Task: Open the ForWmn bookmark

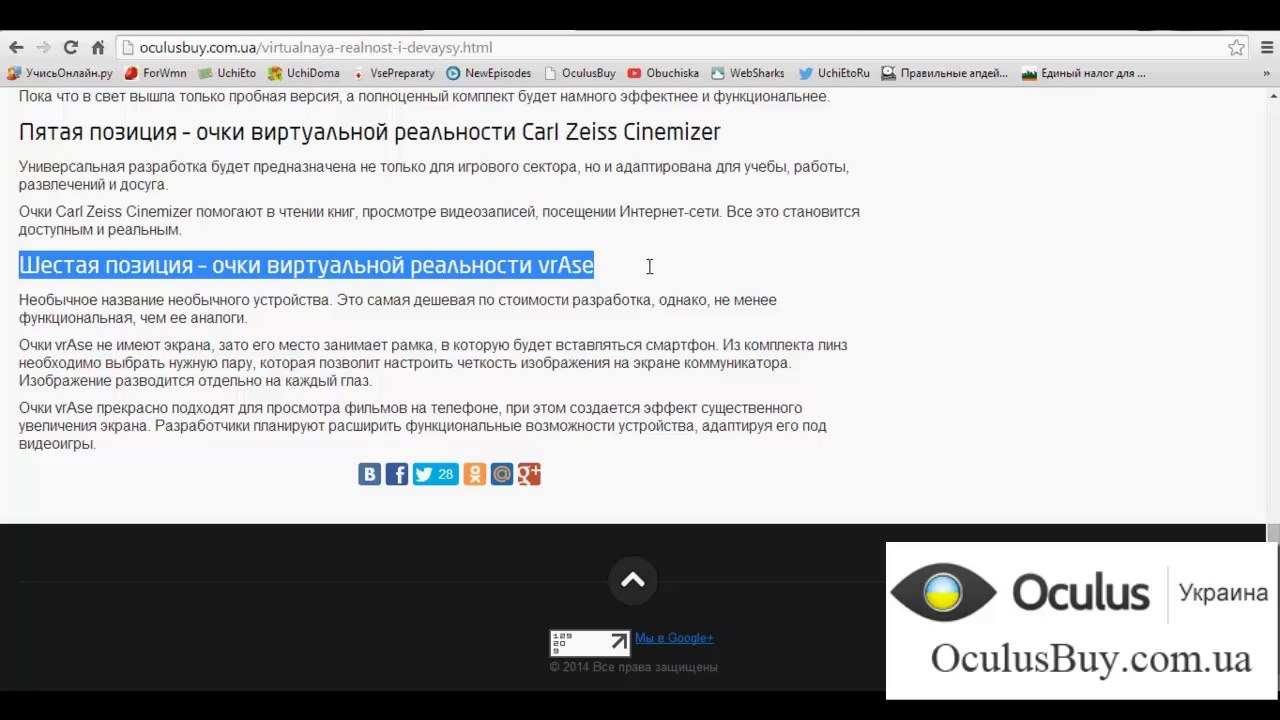Action: [x=155, y=73]
